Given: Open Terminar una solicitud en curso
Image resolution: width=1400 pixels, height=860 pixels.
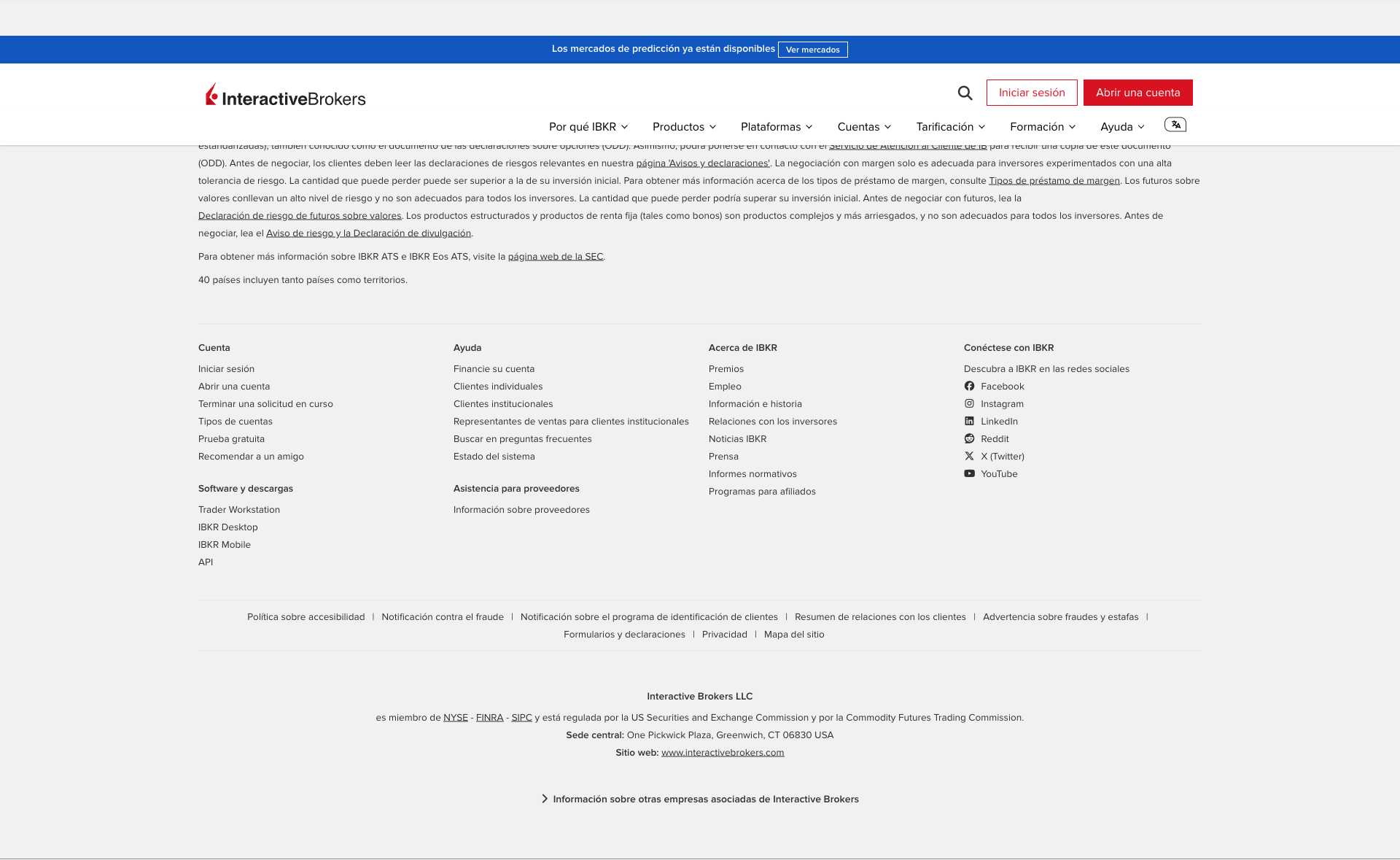Looking at the screenshot, I should (x=265, y=404).
